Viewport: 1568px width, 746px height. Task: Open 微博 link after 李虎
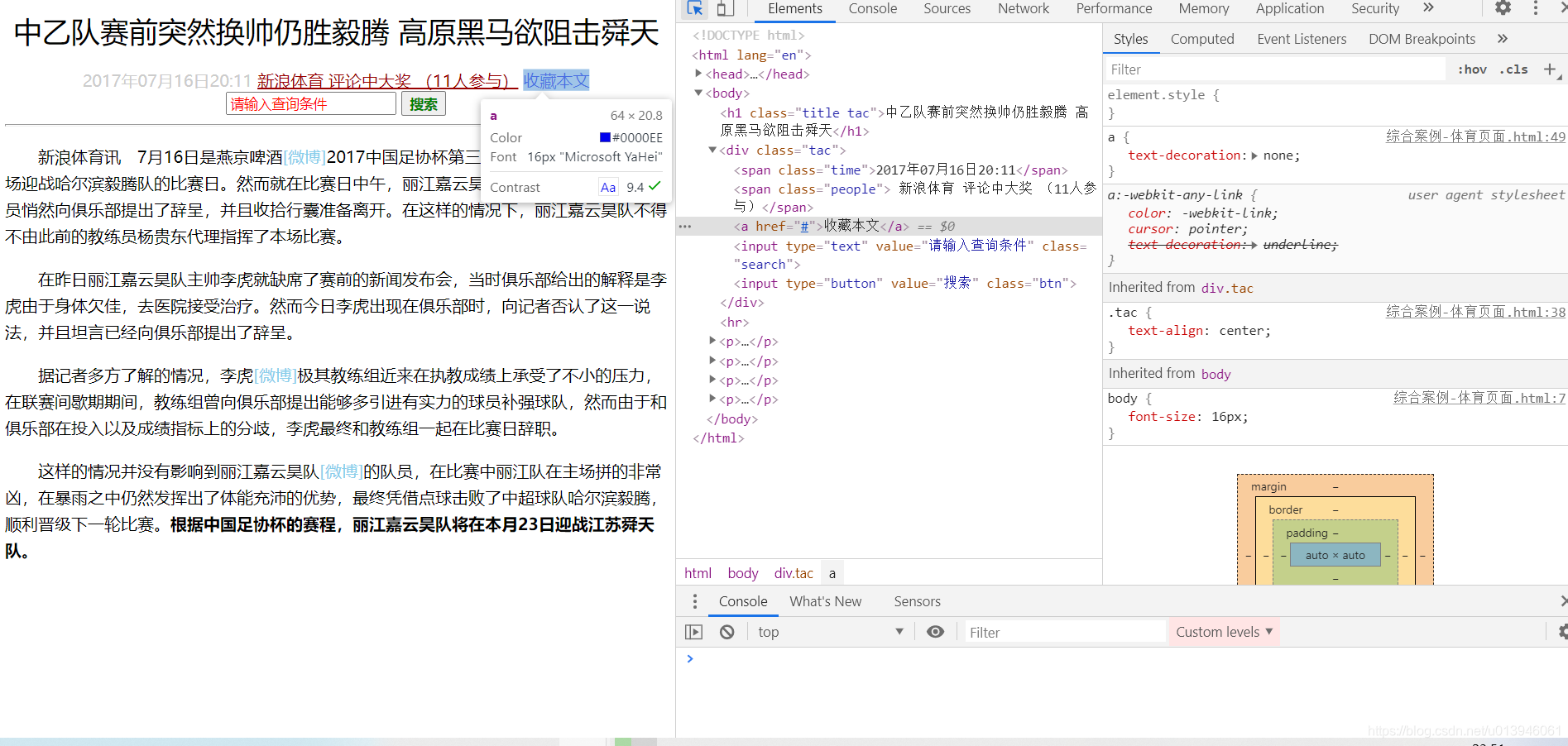(276, 375)
